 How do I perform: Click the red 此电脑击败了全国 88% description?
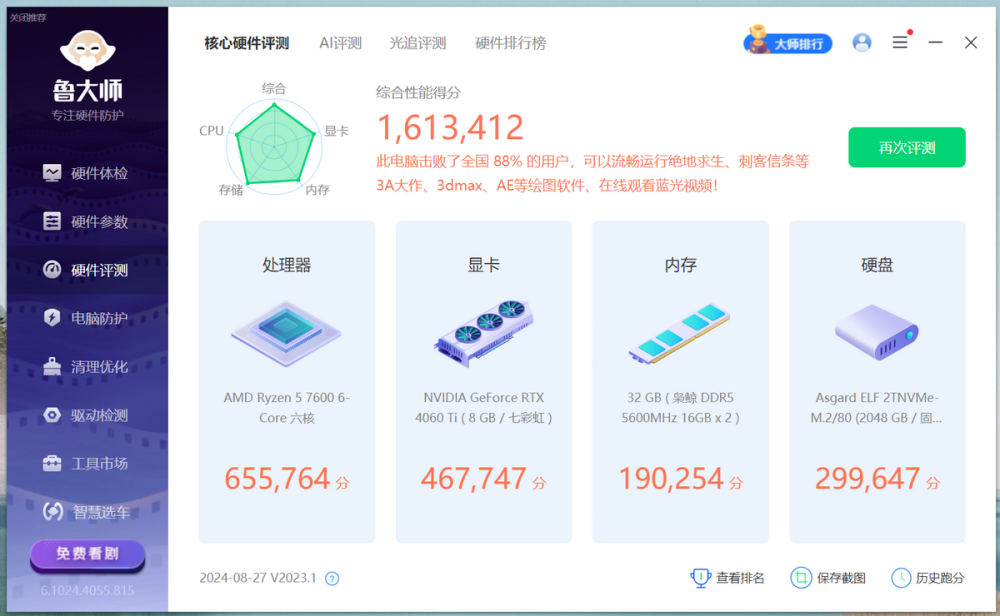point(592,173)
